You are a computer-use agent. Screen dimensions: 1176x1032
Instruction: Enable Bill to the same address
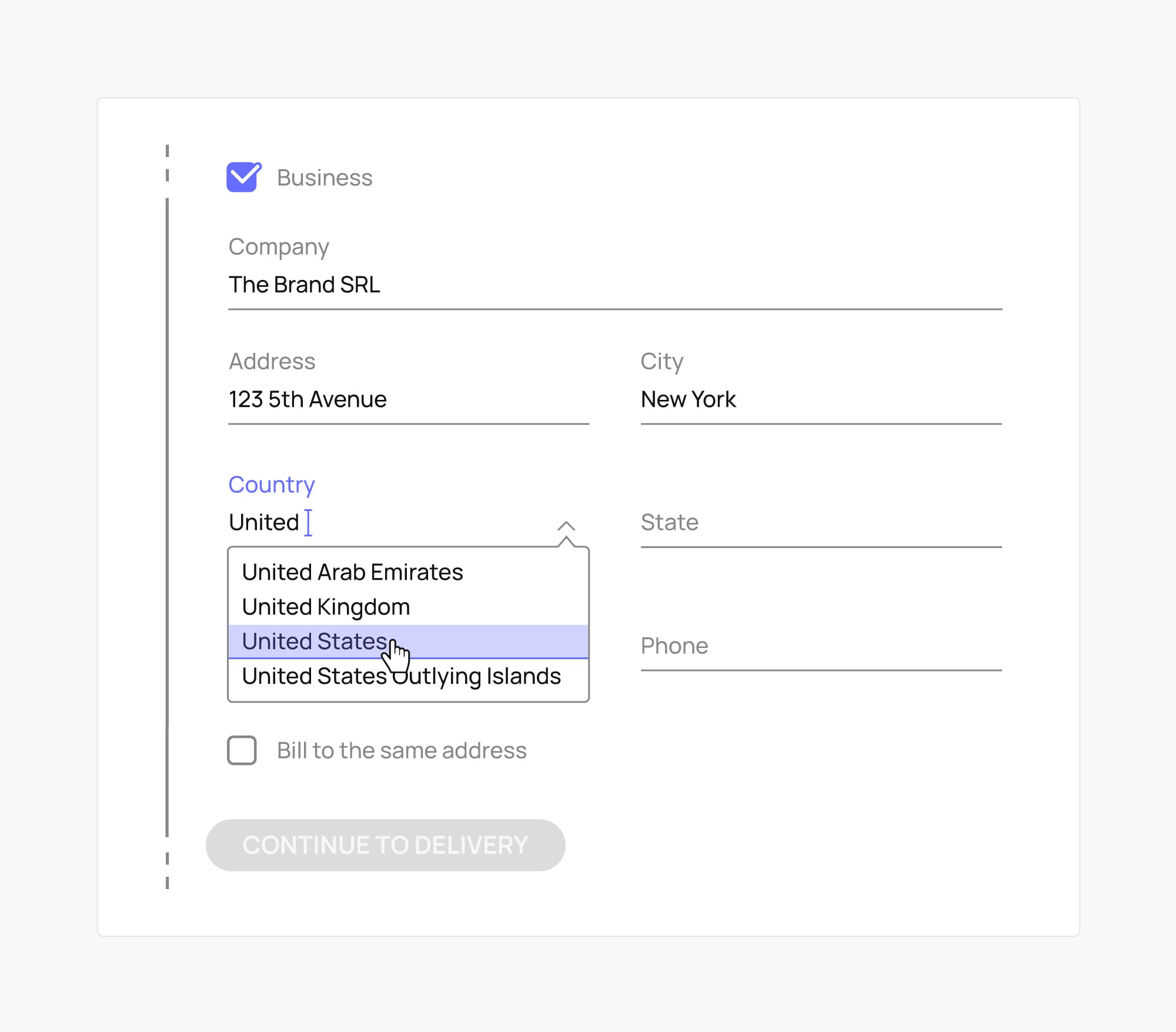[241, 750]
